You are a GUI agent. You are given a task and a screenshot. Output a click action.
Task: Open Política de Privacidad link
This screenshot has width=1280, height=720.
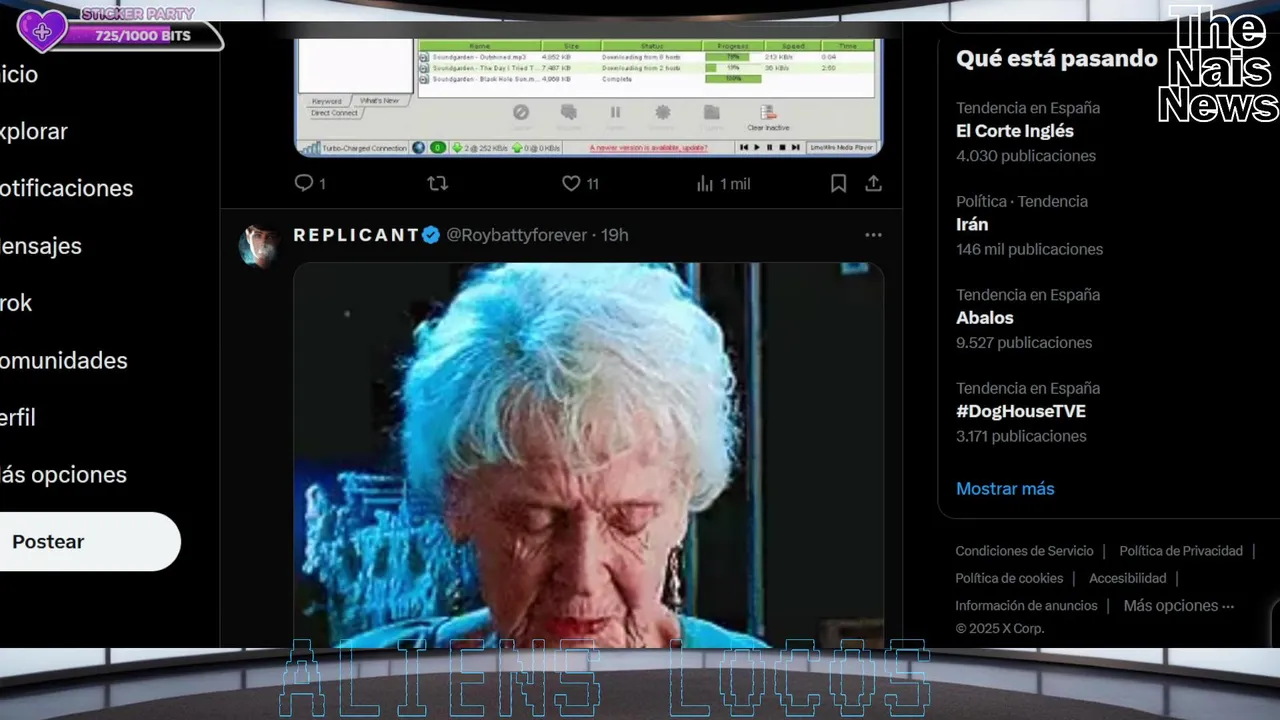coord(1181,551)
